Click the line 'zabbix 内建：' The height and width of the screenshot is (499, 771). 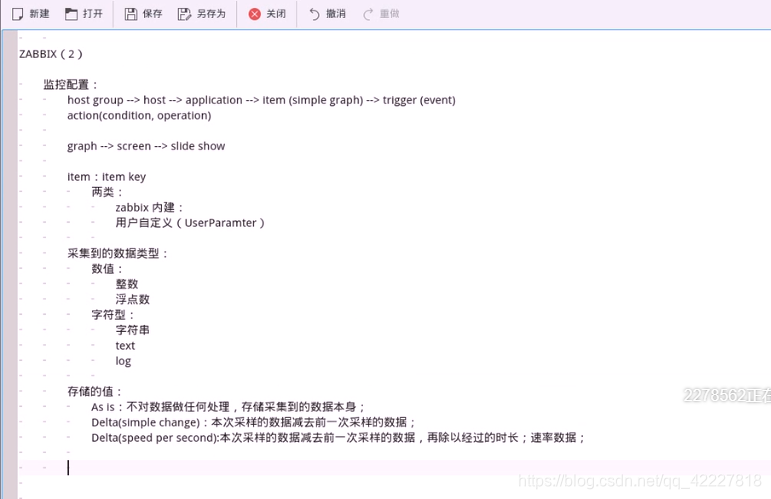click(149, 207)
